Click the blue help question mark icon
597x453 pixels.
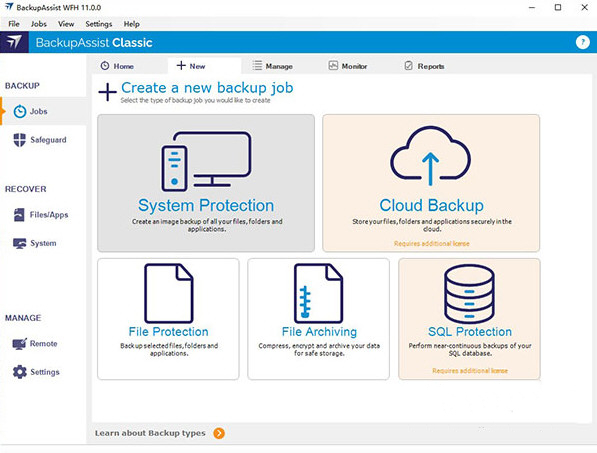pos(583,42)
